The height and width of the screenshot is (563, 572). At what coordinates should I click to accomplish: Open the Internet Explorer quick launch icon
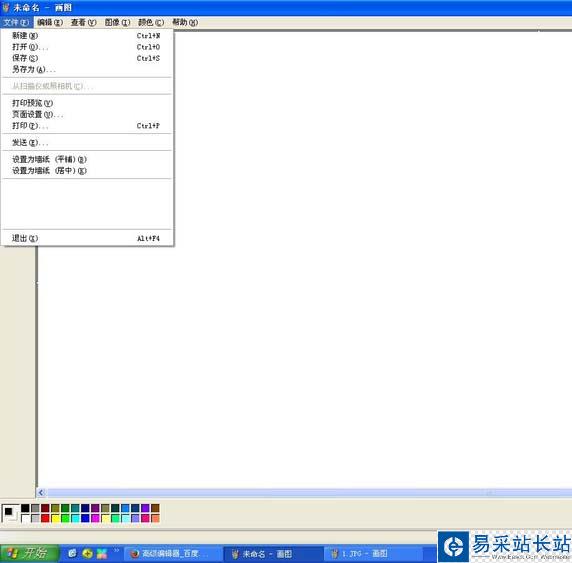[x=72, y=553]
